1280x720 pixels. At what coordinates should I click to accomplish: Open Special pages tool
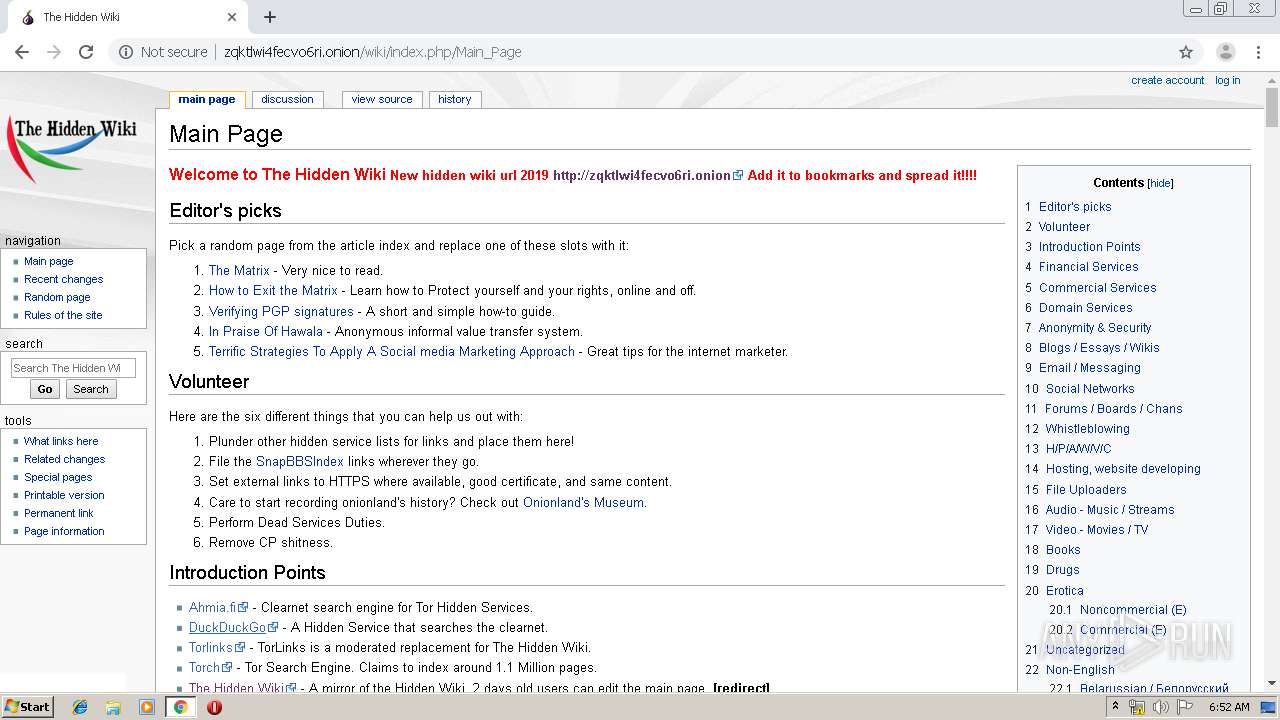[58, 477]
